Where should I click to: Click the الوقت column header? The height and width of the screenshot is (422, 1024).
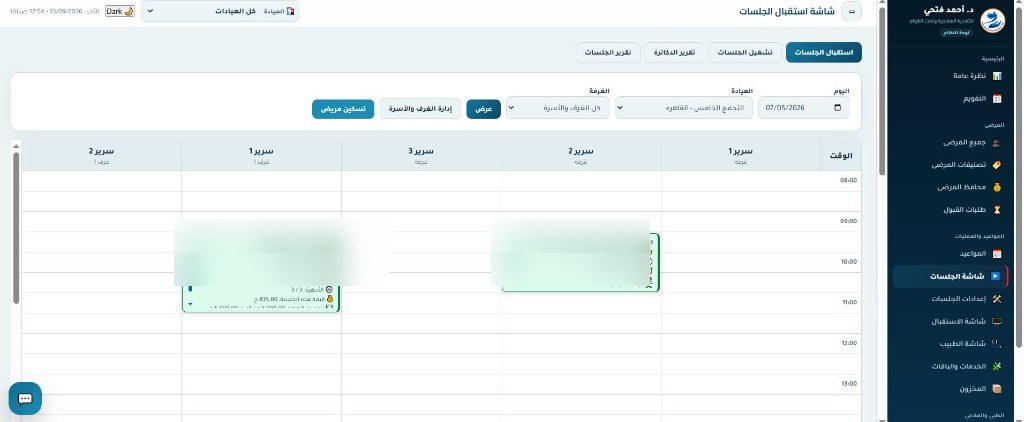pyautogui.click(x=841, y=155)
